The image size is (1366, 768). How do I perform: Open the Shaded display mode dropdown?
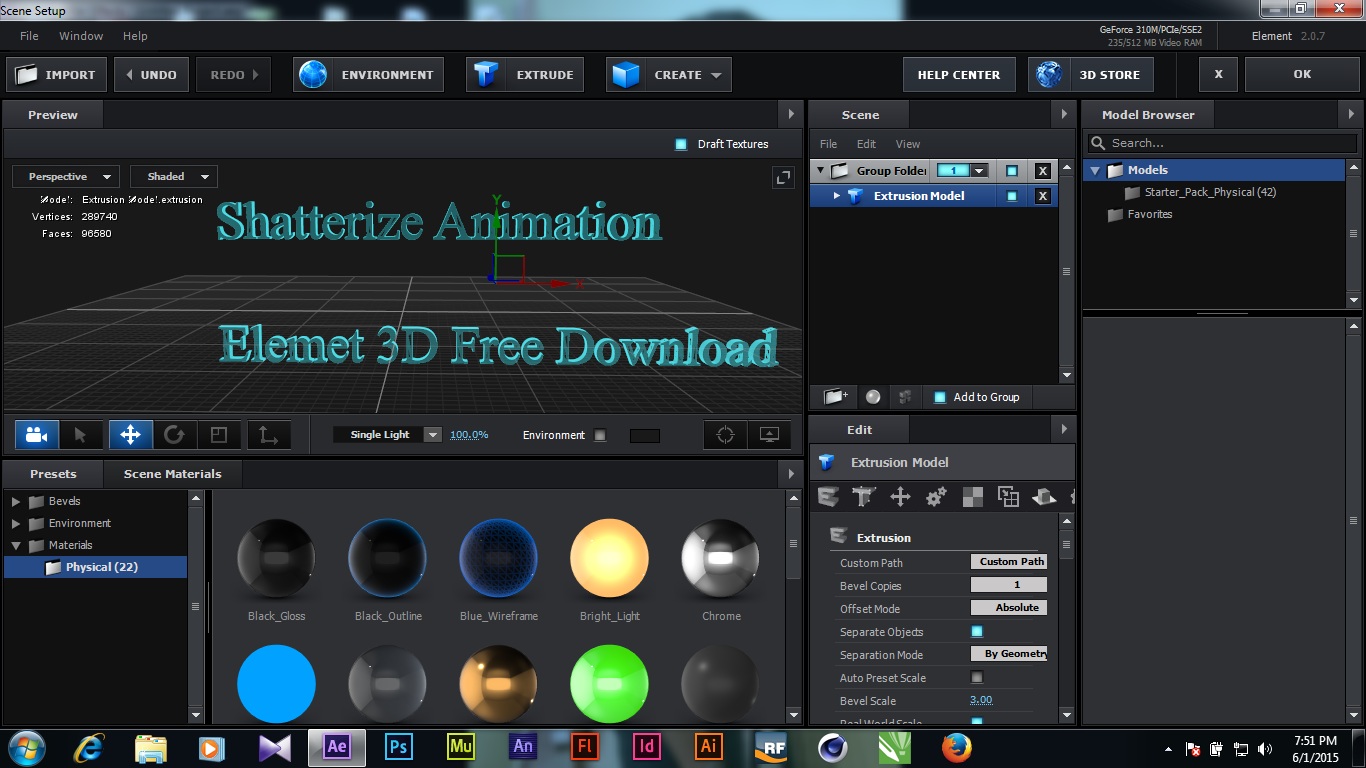[x=174, y=177]
